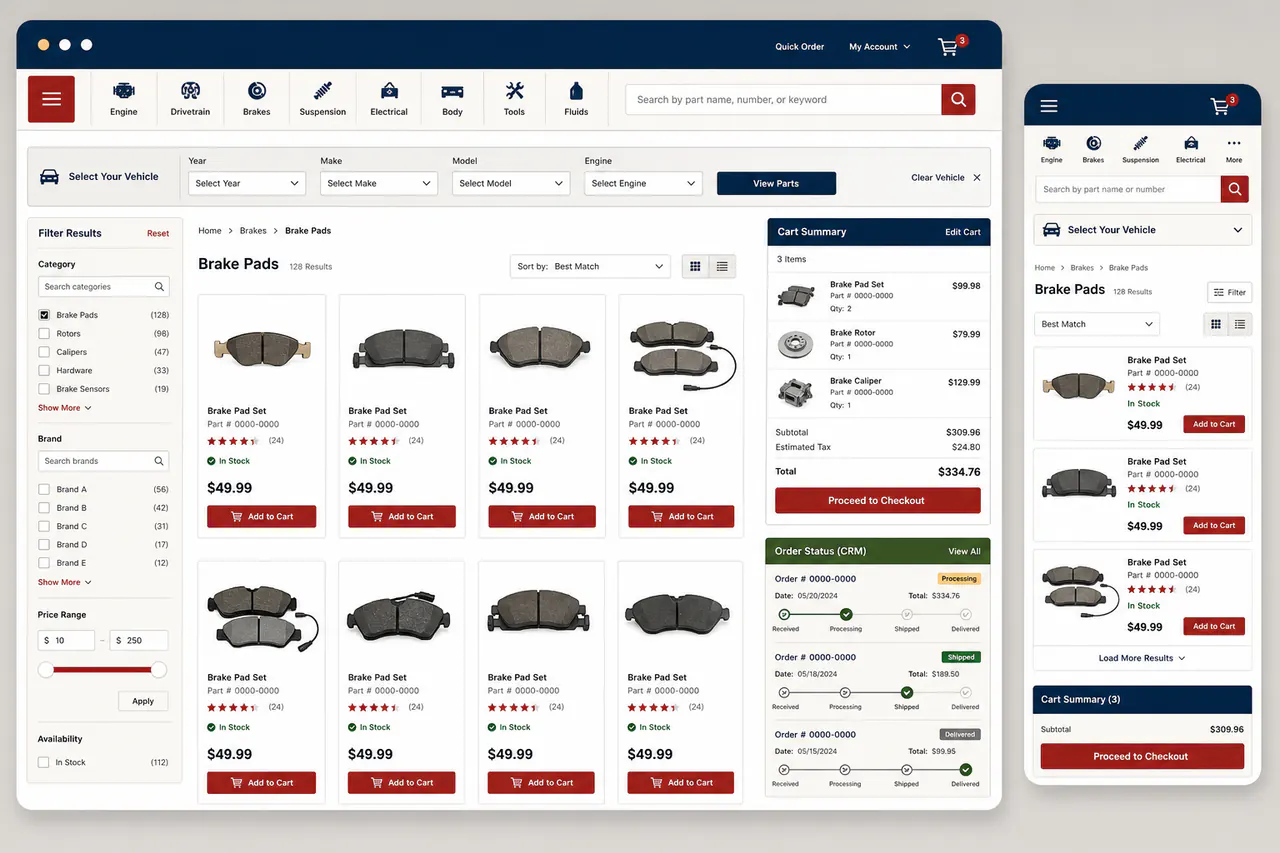The height and width of the screenshot is (853, 1280).
Task: Select the Body category icon
Action: [x=452, y=91]
